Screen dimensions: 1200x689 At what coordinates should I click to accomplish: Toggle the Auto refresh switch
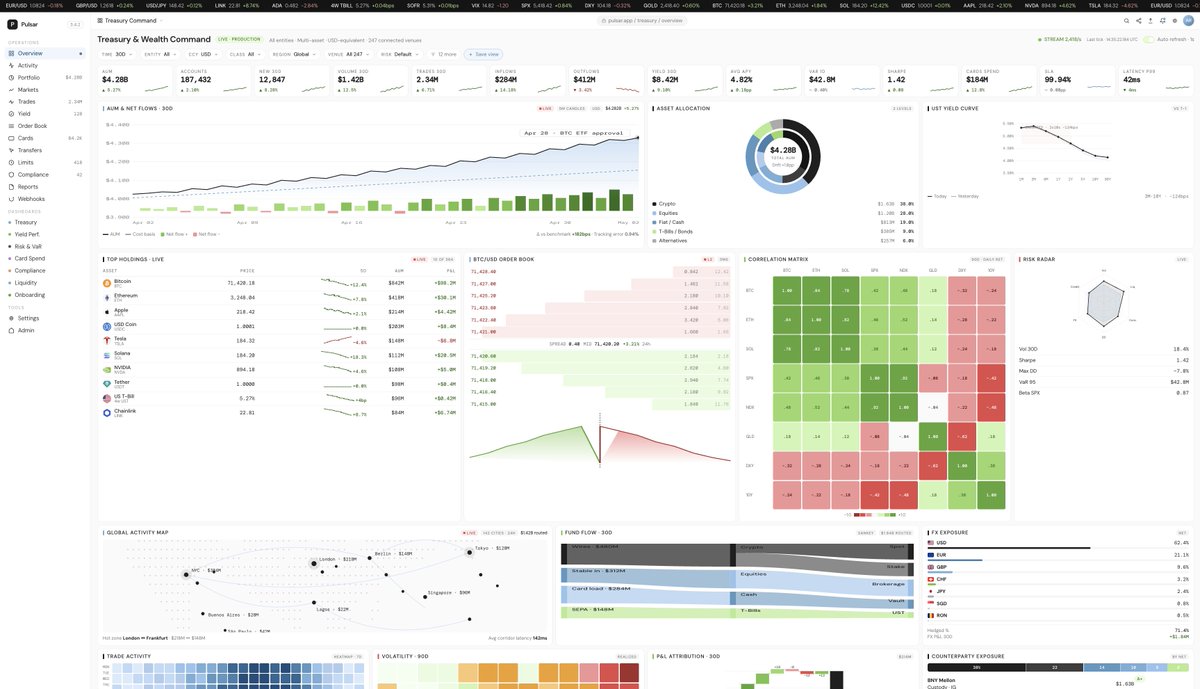[x=1149, y=39]
